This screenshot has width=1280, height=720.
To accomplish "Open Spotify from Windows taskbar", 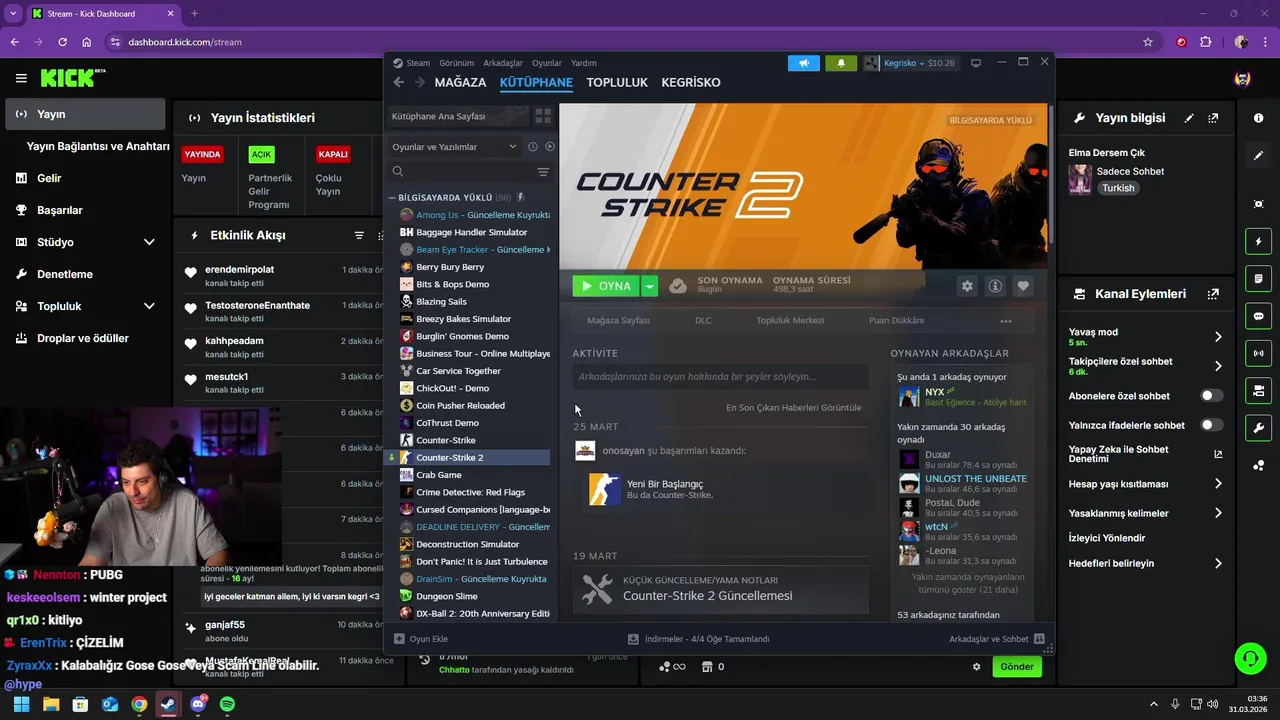I will pyautogui.click(x=227, y=704).
